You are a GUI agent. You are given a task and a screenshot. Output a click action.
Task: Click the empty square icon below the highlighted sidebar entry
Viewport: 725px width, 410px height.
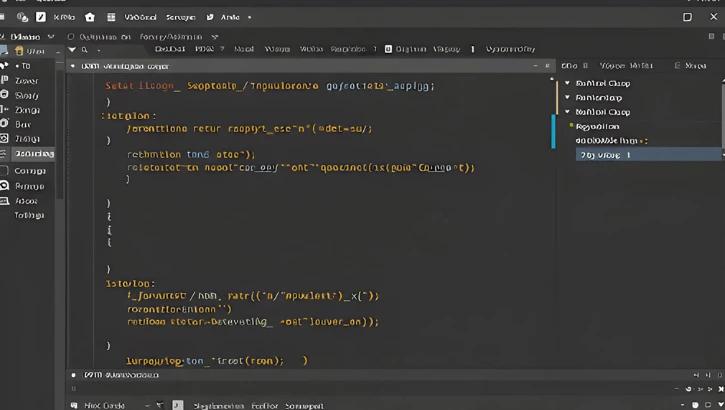click(5, 171)
